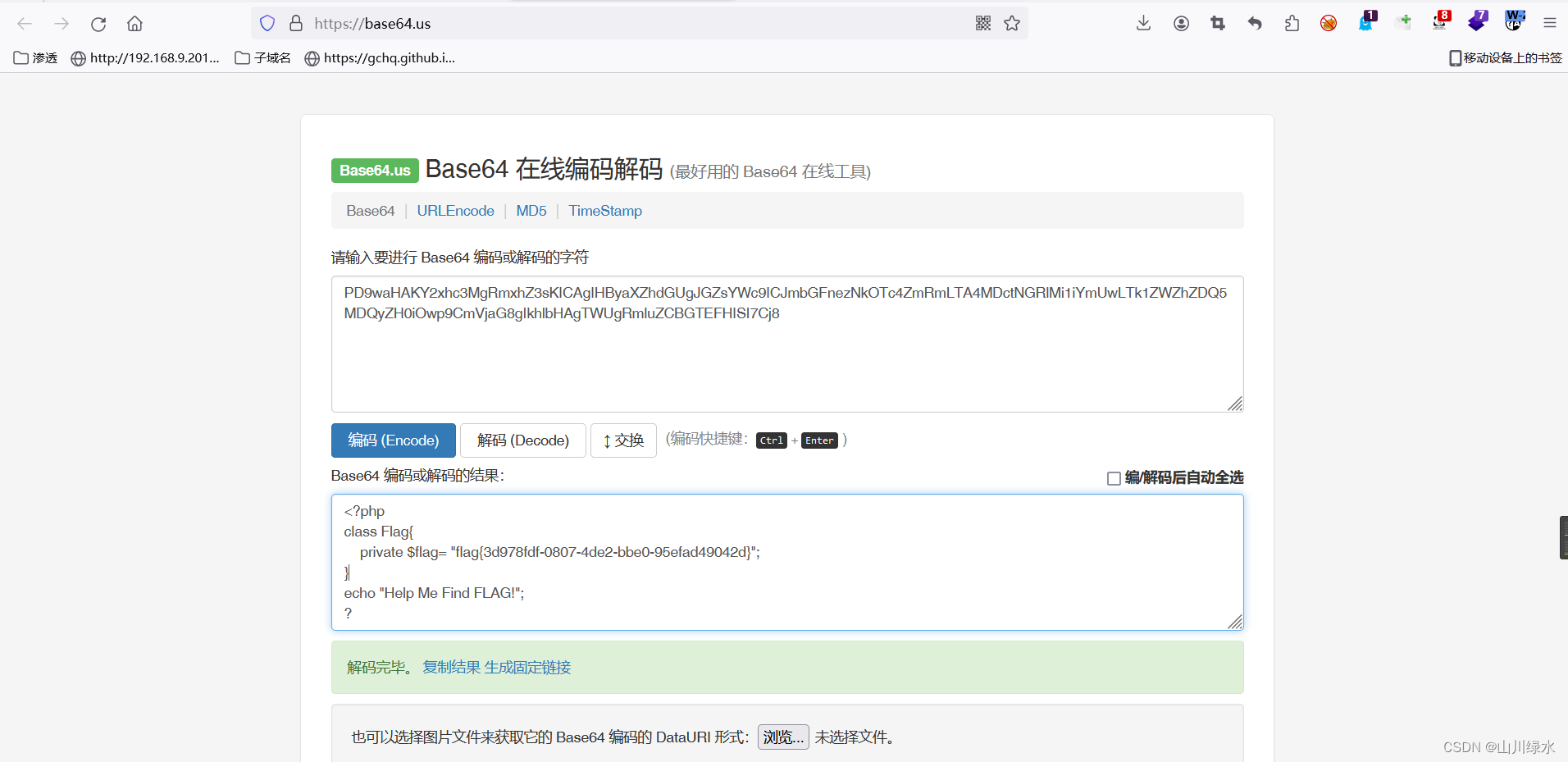This screenshot has width=1568, height=762.
Task: Click the 复制结果 link
Action: [451, 668]
